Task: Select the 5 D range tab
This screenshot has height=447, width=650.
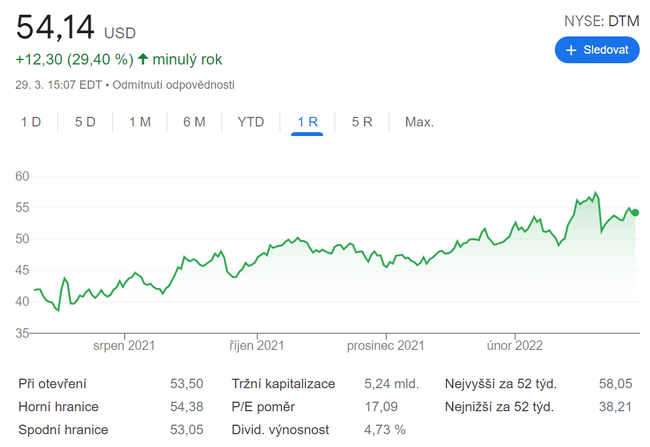Action: tap(85, 122)
